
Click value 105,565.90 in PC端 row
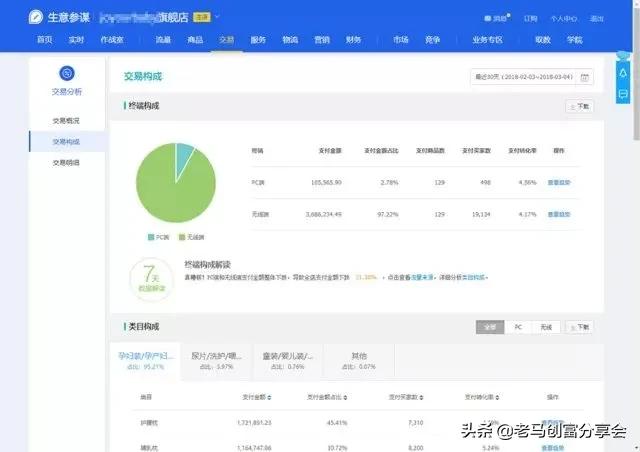pos(326,183)
